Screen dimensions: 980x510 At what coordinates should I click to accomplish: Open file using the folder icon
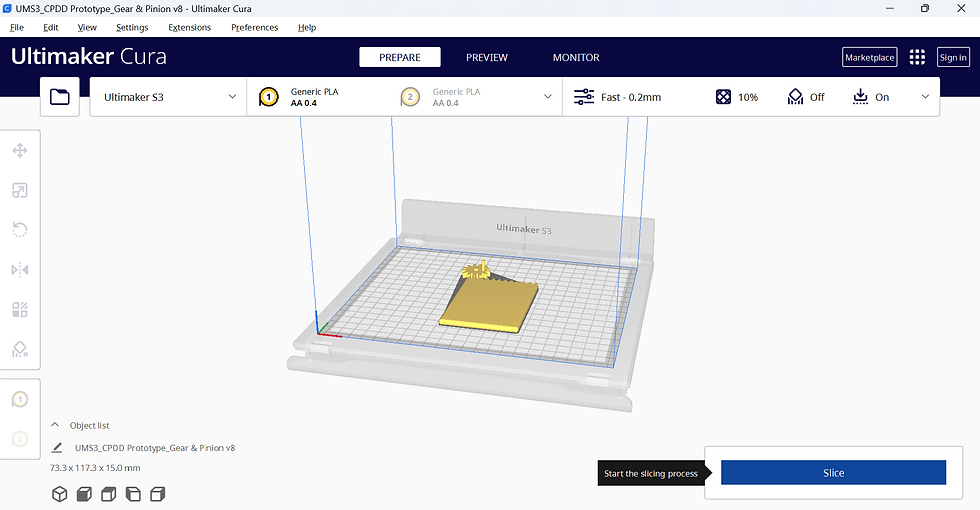coord(60,97)
